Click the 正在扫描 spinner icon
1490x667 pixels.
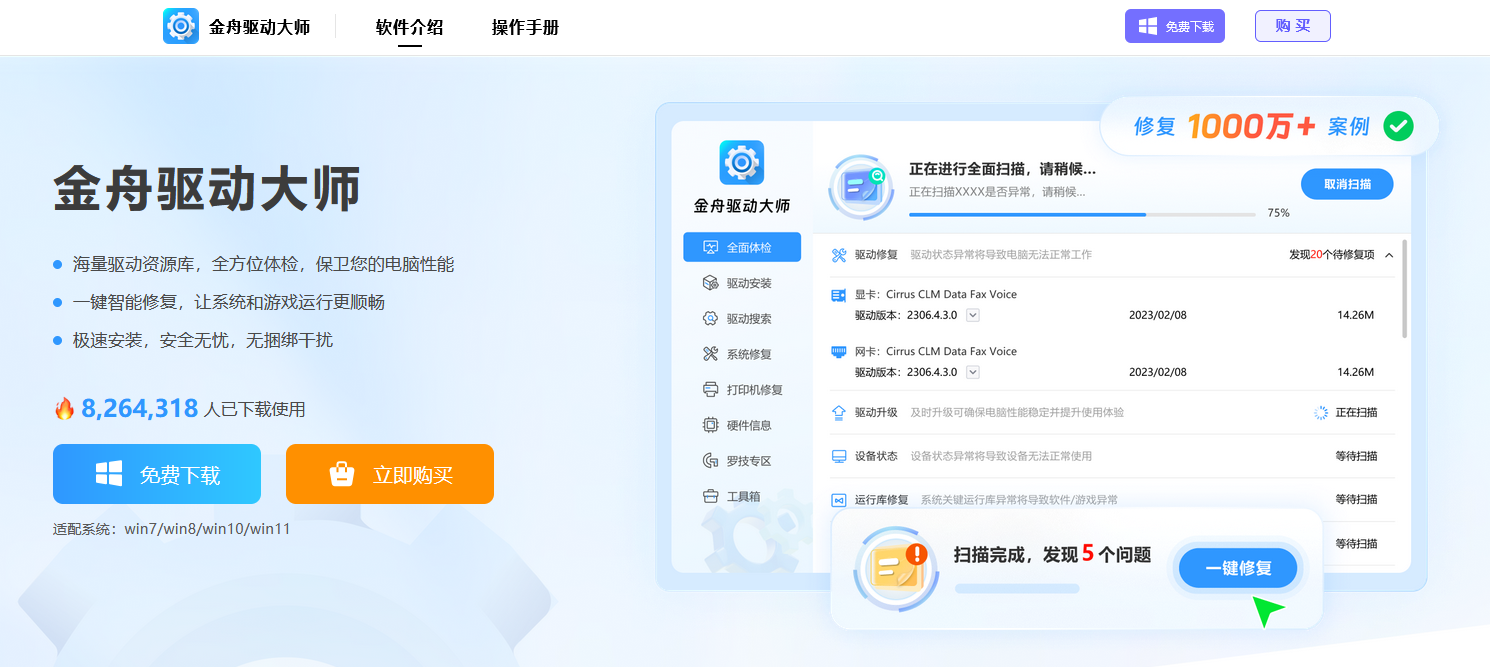(1320, 412)
